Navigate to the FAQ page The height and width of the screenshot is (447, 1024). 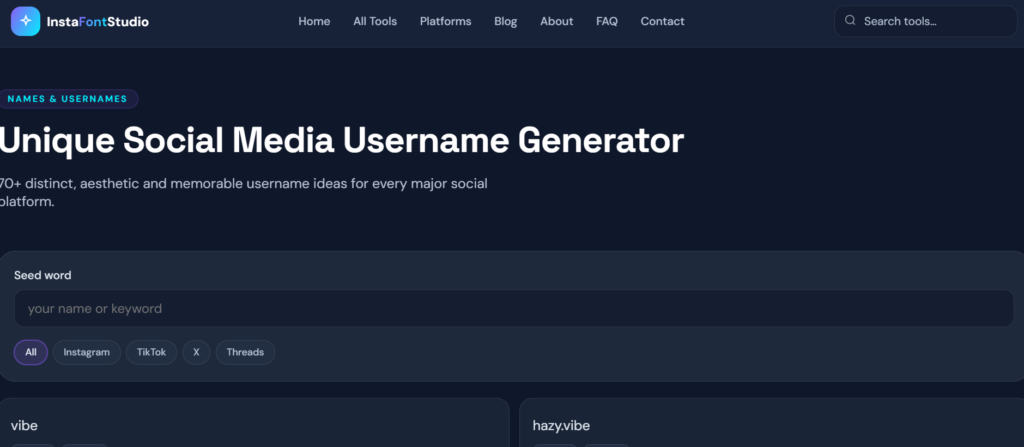pos(607,22)
